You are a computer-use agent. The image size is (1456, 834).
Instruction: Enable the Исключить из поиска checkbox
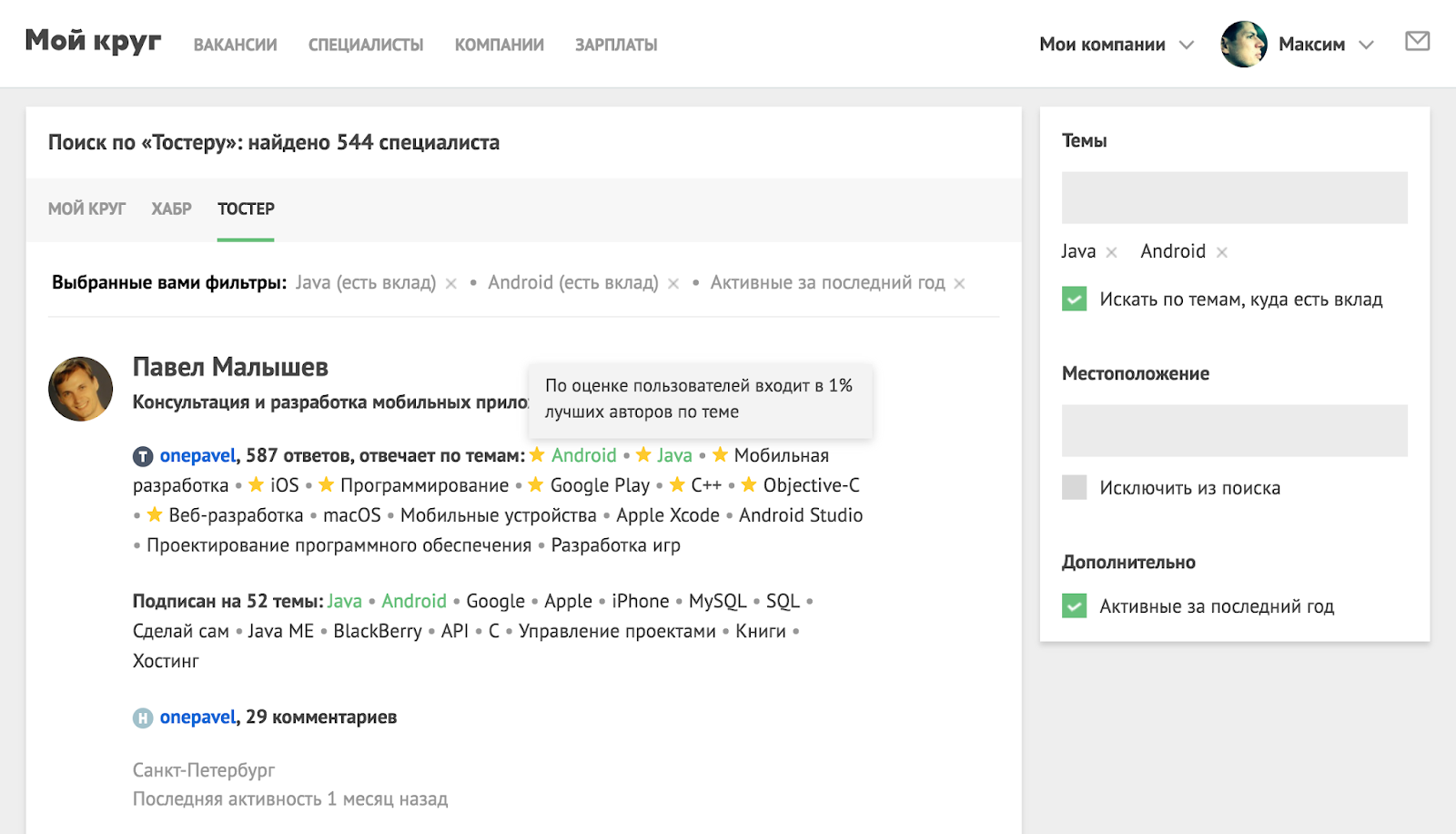pyautogui.click(x=1074, y=487)
